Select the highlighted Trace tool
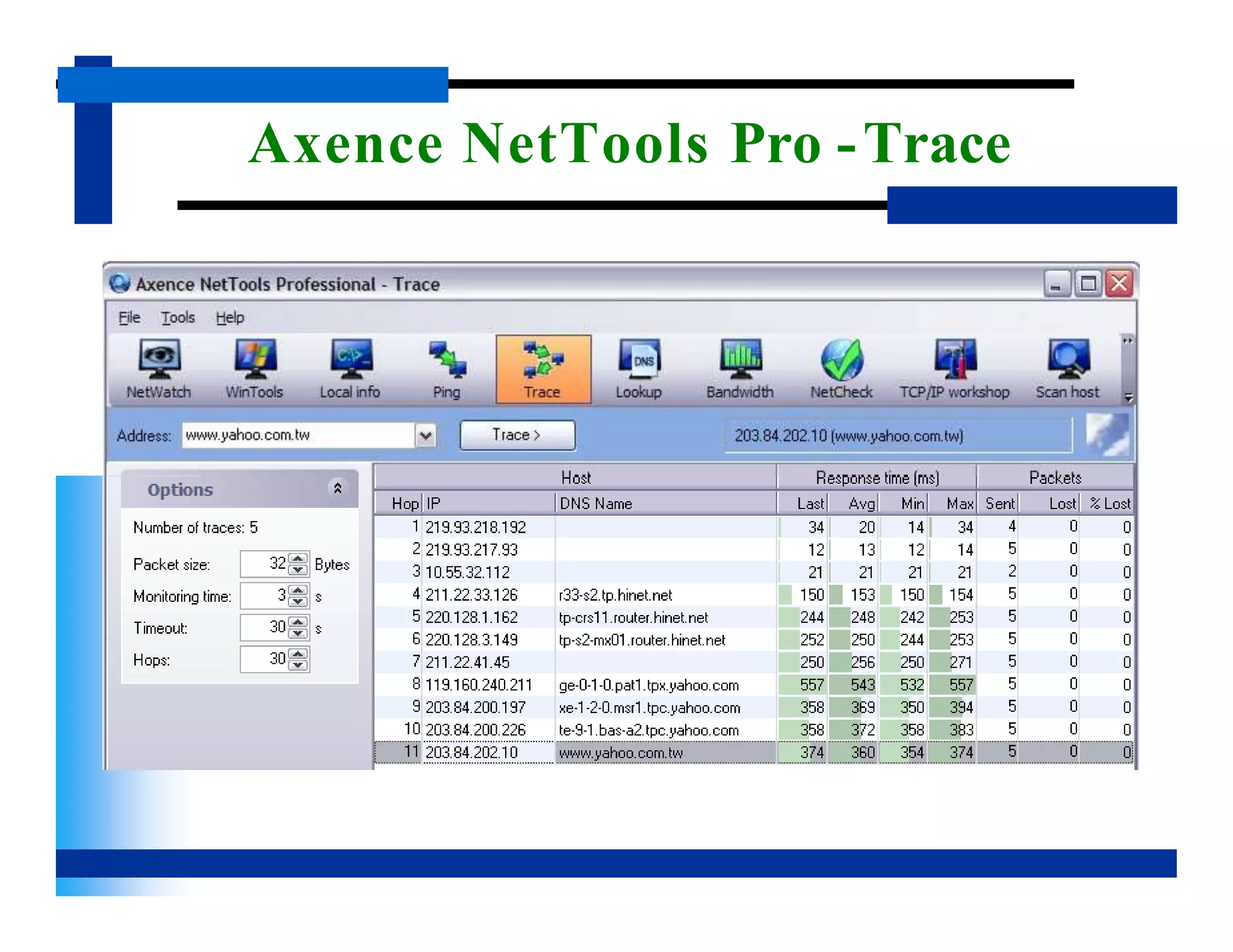 tap(543, 369)
